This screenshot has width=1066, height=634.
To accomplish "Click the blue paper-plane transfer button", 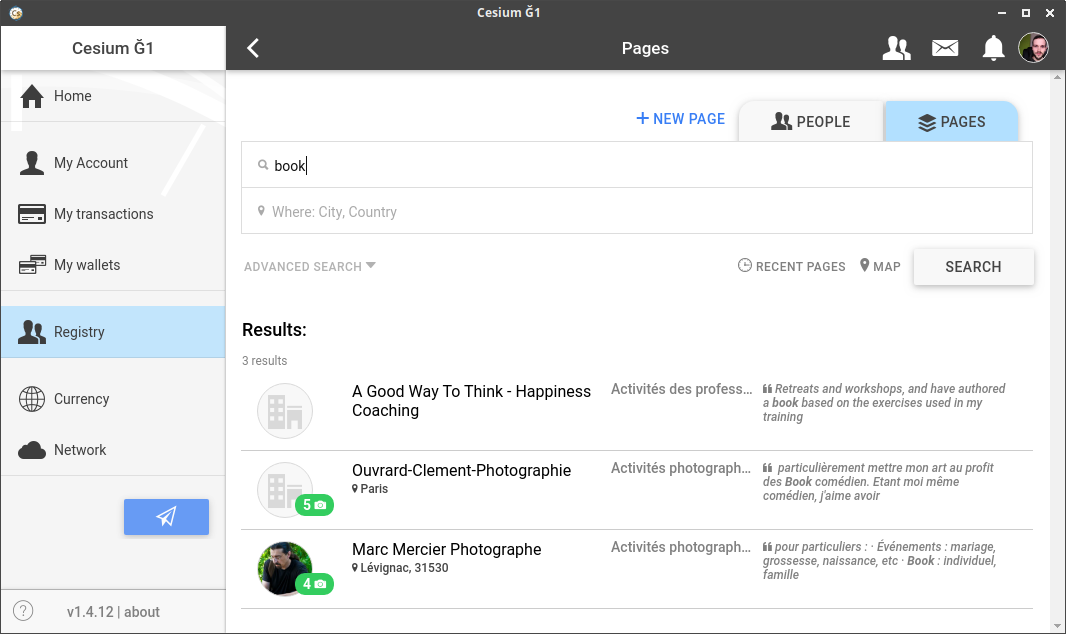I will pyautogui.click(x=167, y=517).
